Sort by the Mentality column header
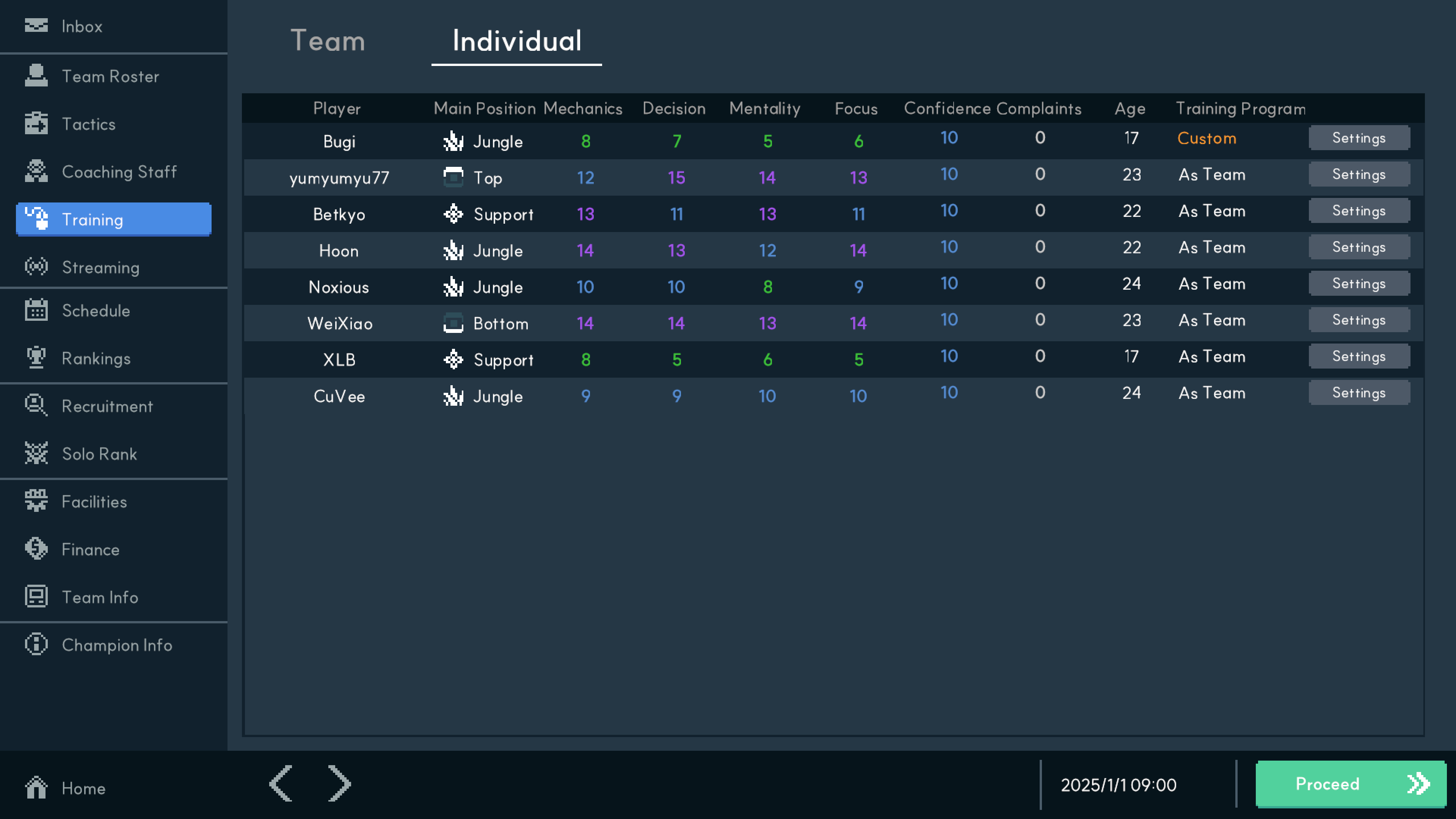Image resolution: width=1456 pixels, height=819 pixels. click(765, 108)
